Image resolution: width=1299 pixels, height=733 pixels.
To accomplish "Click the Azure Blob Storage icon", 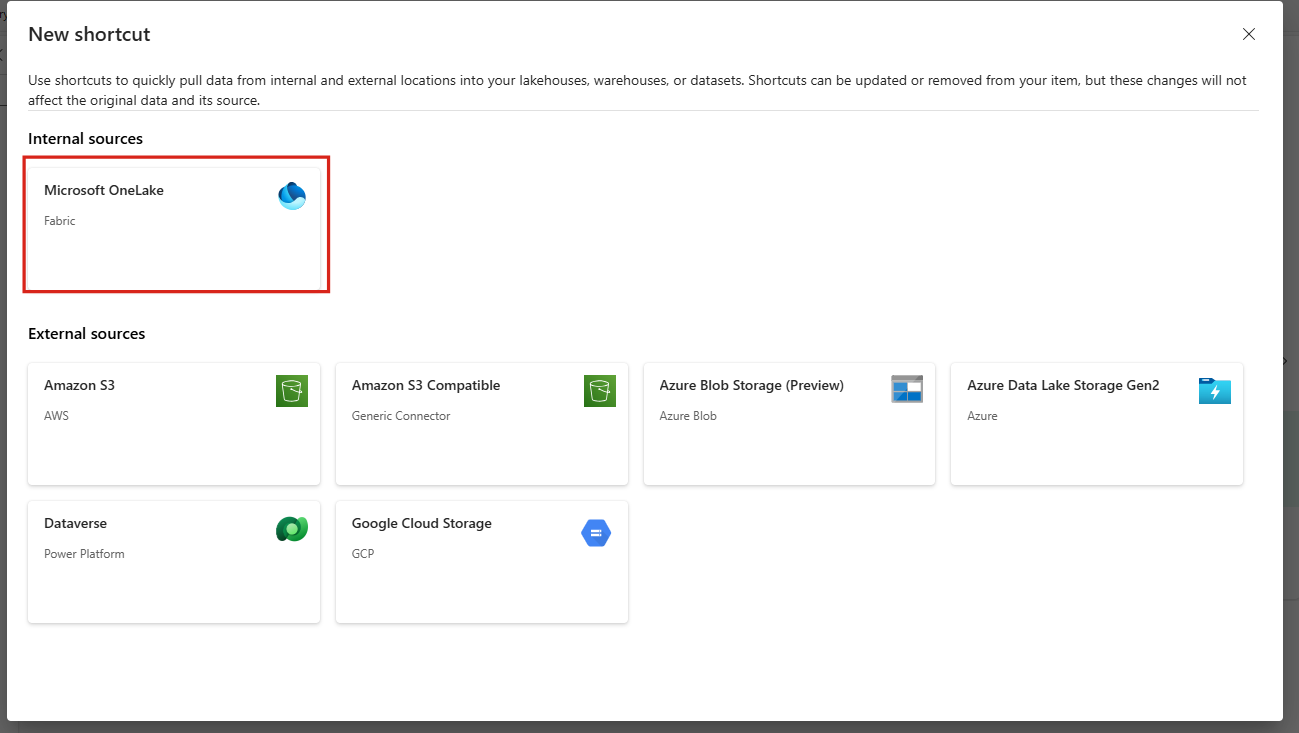I will (x=907, y=390).
